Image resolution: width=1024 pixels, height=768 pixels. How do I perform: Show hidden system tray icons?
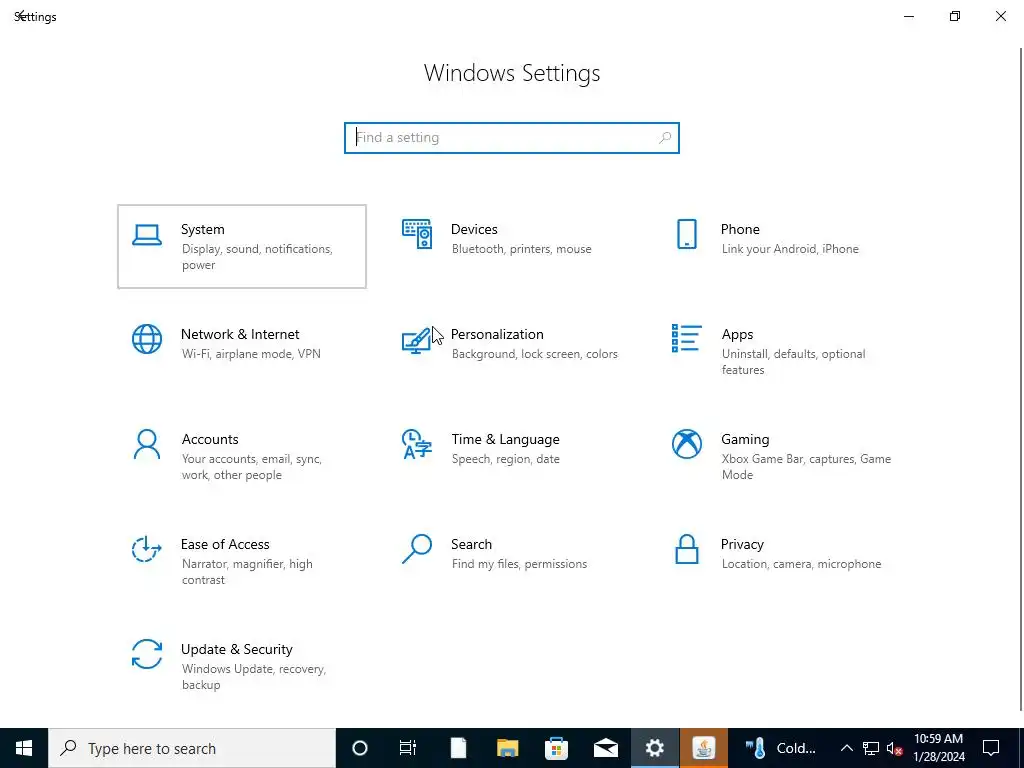point(846,748)
